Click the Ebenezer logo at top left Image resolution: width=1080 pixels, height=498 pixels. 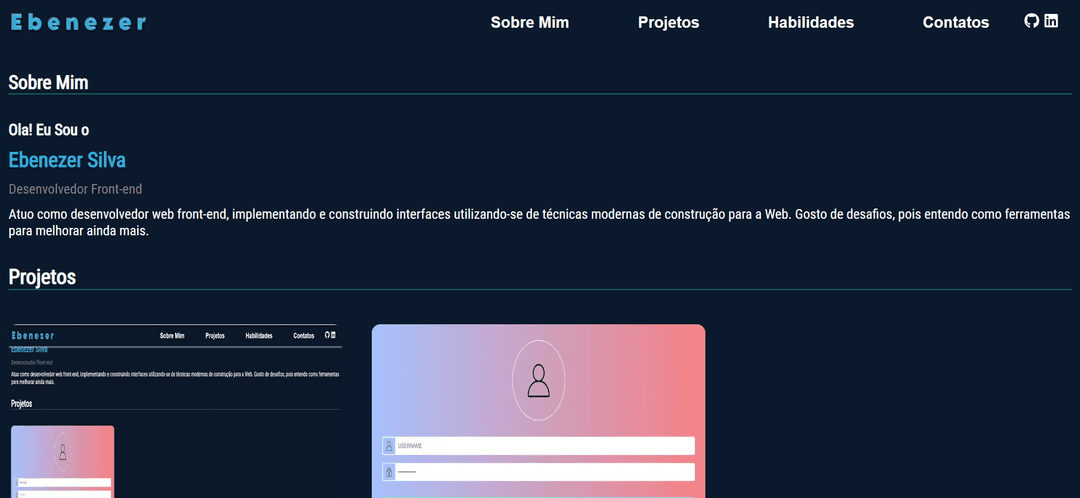[78, 22]
